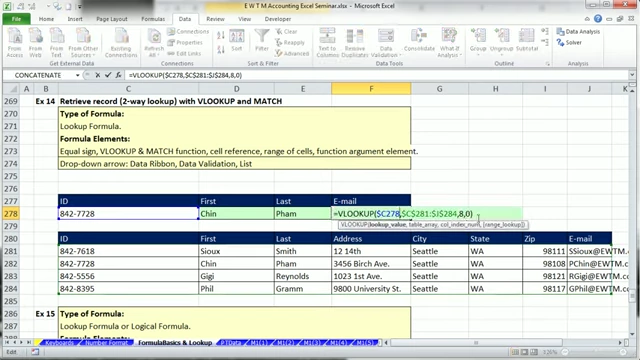Switch to the Developer tab
Image resolution: width=640 pixels, height=360 pixels.
coord(278,19)
